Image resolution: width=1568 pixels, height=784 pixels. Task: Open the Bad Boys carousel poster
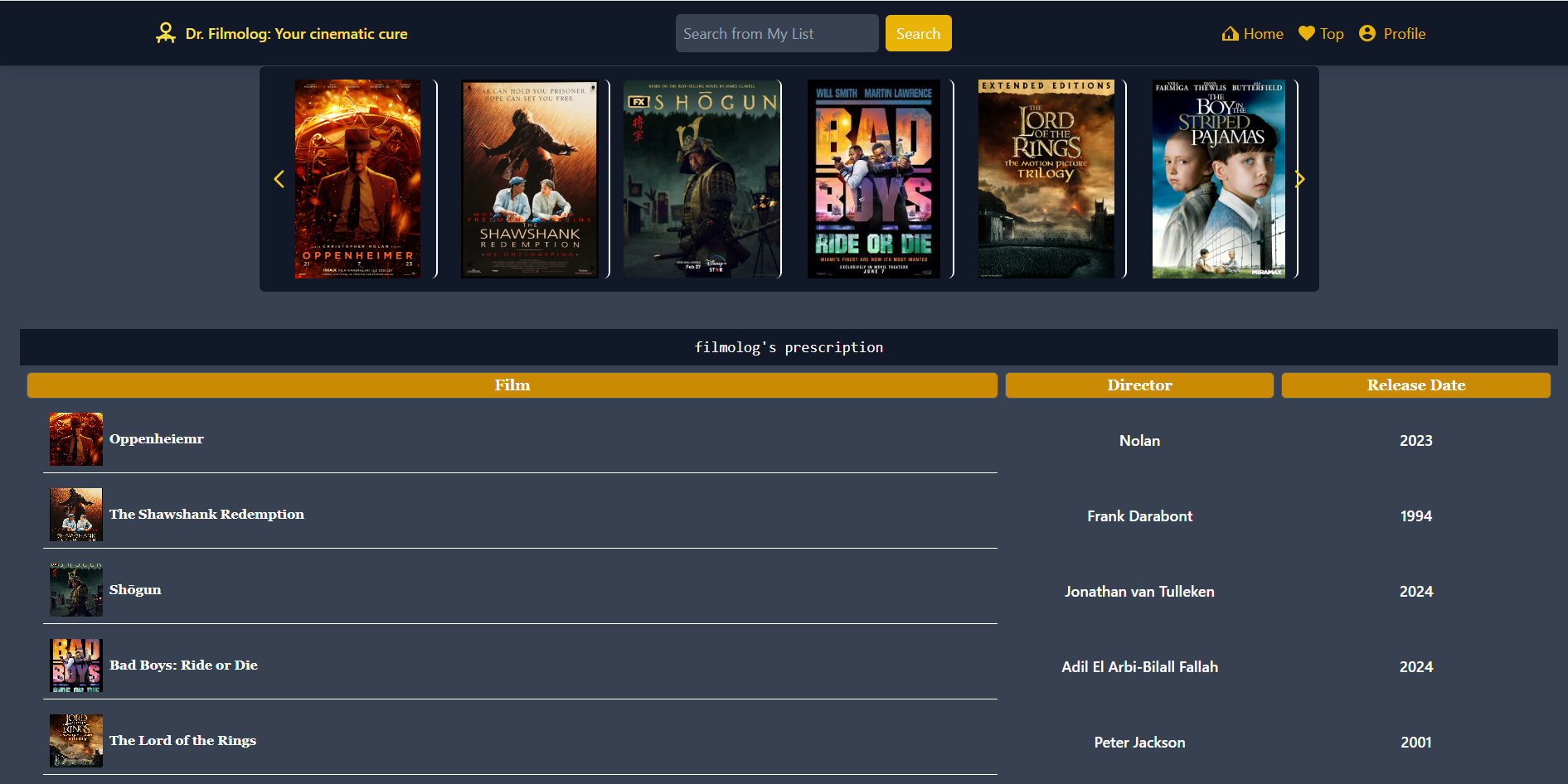pos(874,179)
